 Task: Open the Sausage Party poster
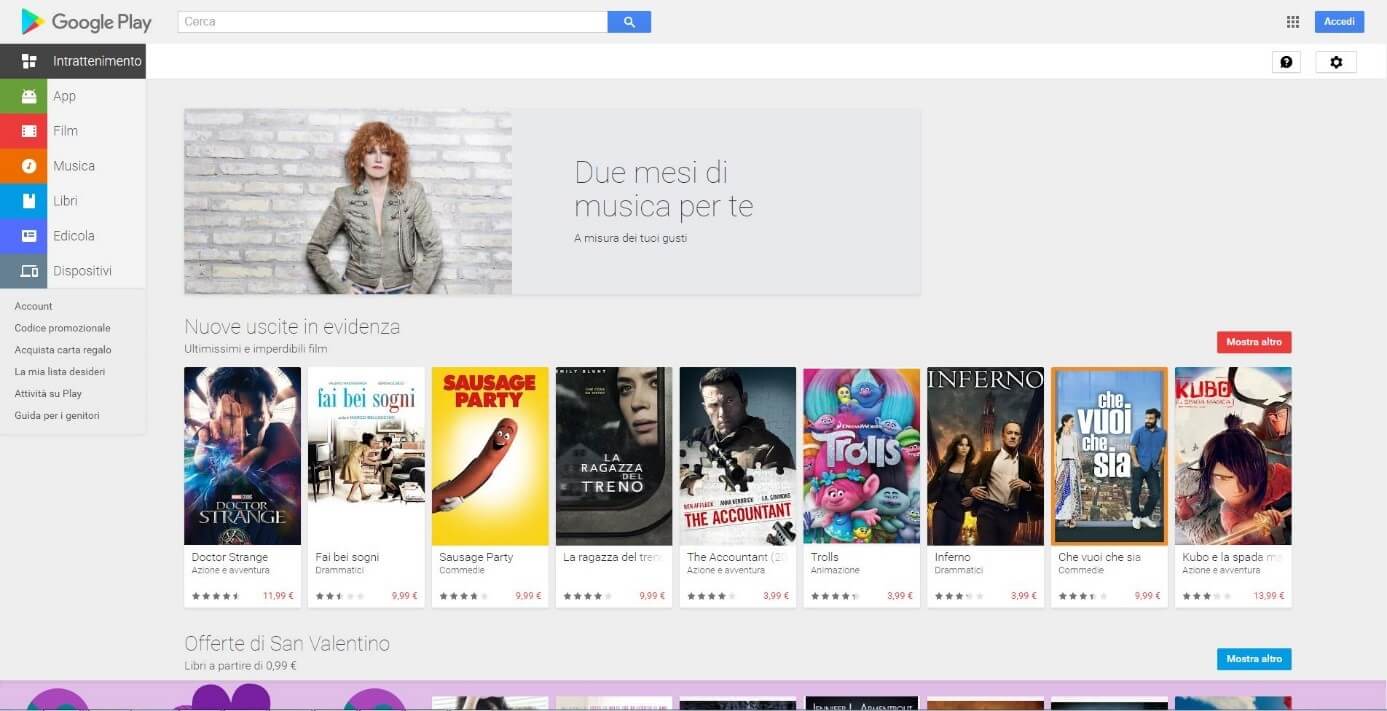point(490,456)
